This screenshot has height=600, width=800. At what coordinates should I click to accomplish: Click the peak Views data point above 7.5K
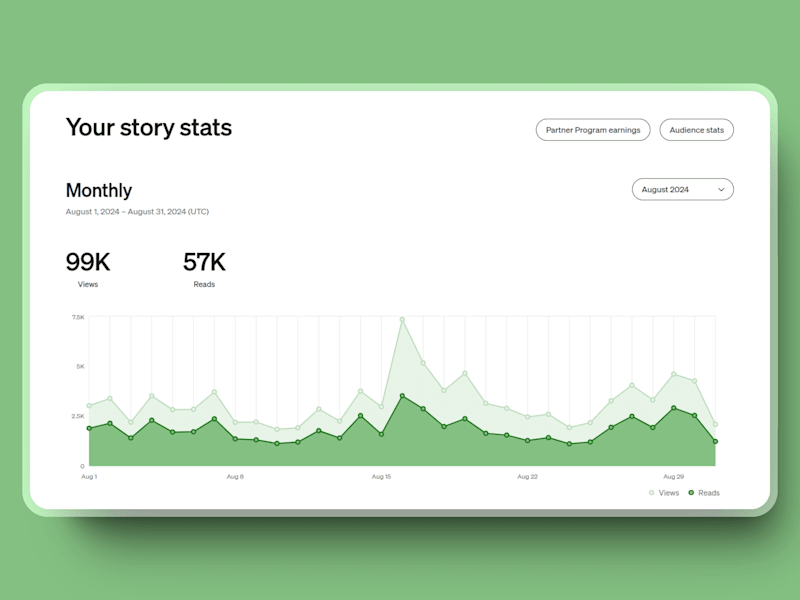[402, 320]
